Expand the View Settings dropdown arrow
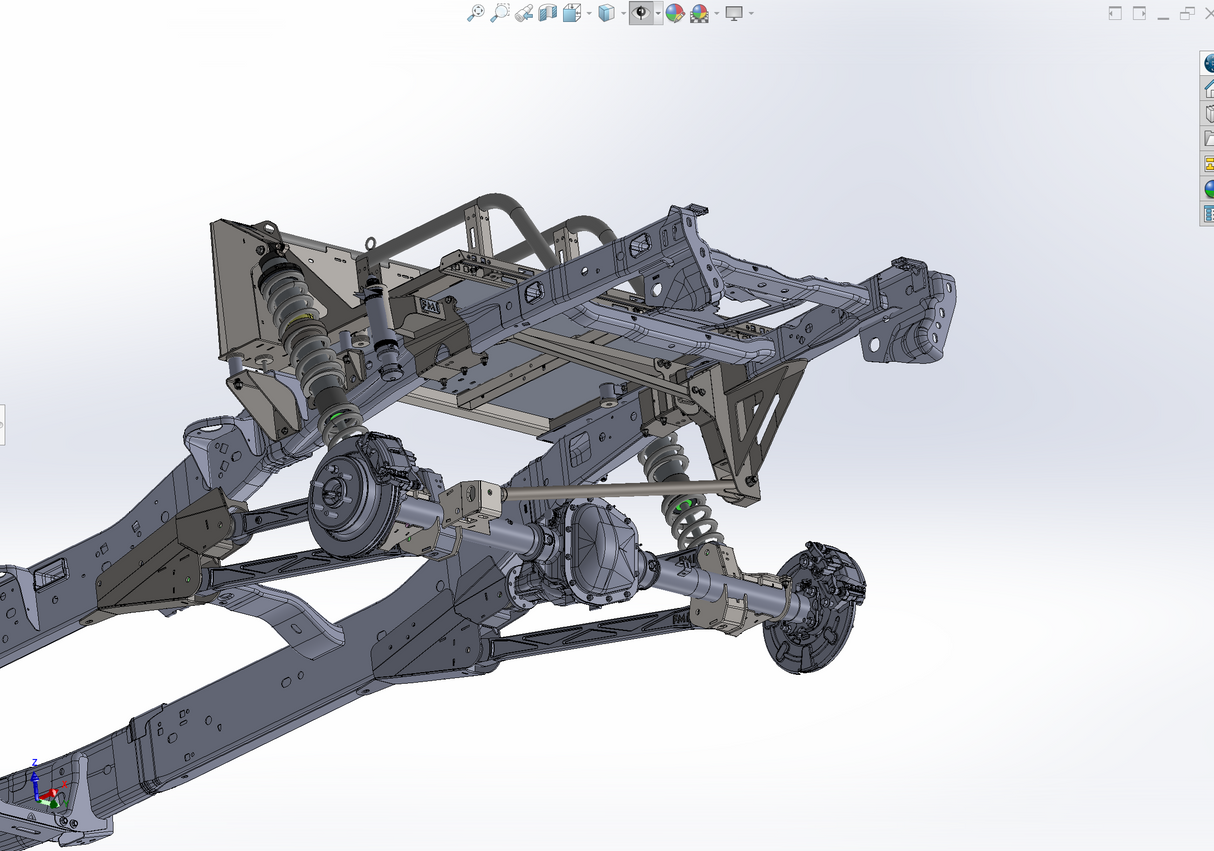The image size is (1214, 851). click(749, 13)
